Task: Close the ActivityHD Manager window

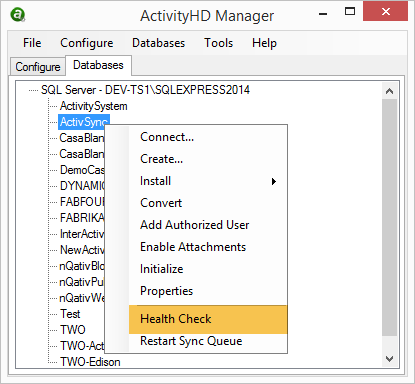Action: [385, 12]
